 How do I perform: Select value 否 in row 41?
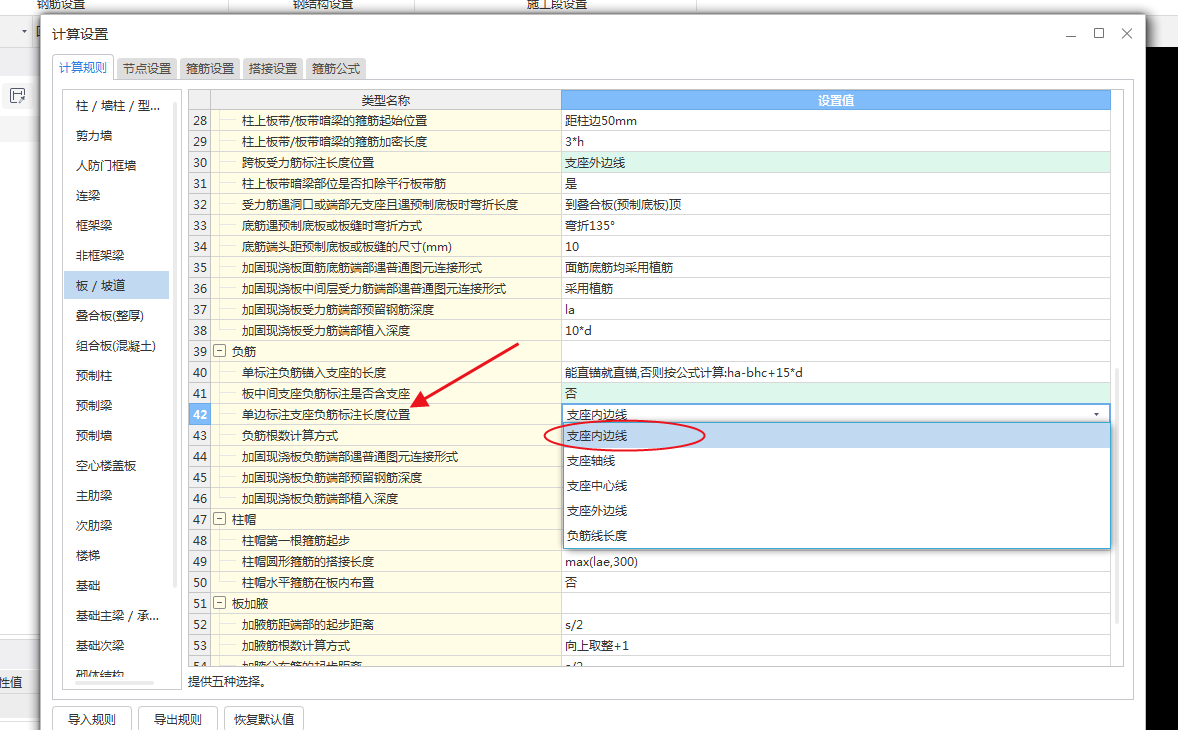[835, 394]
